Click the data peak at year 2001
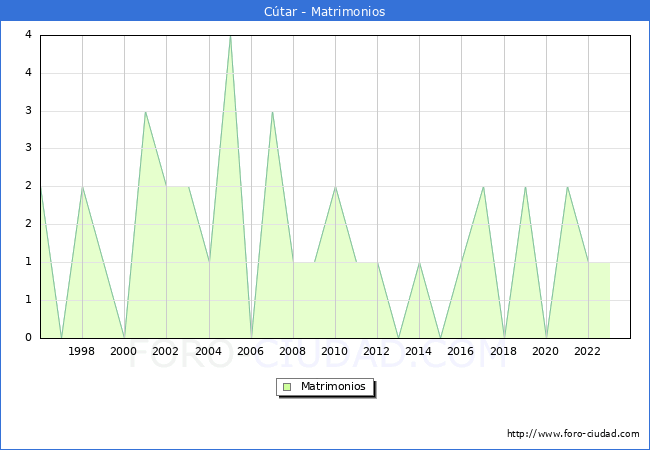Screen dimensions: 650x450 [145, 112]
